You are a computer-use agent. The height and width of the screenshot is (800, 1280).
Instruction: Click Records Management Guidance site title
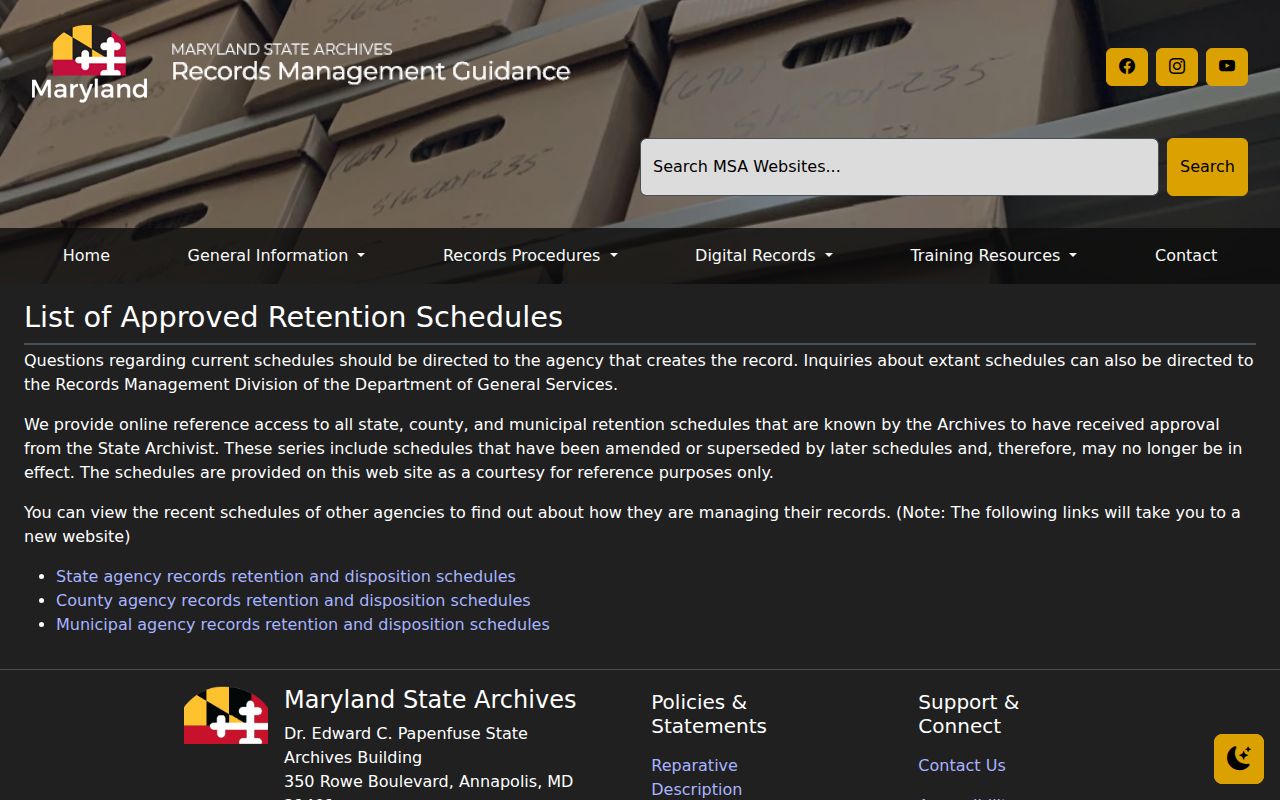pos(370,72)
